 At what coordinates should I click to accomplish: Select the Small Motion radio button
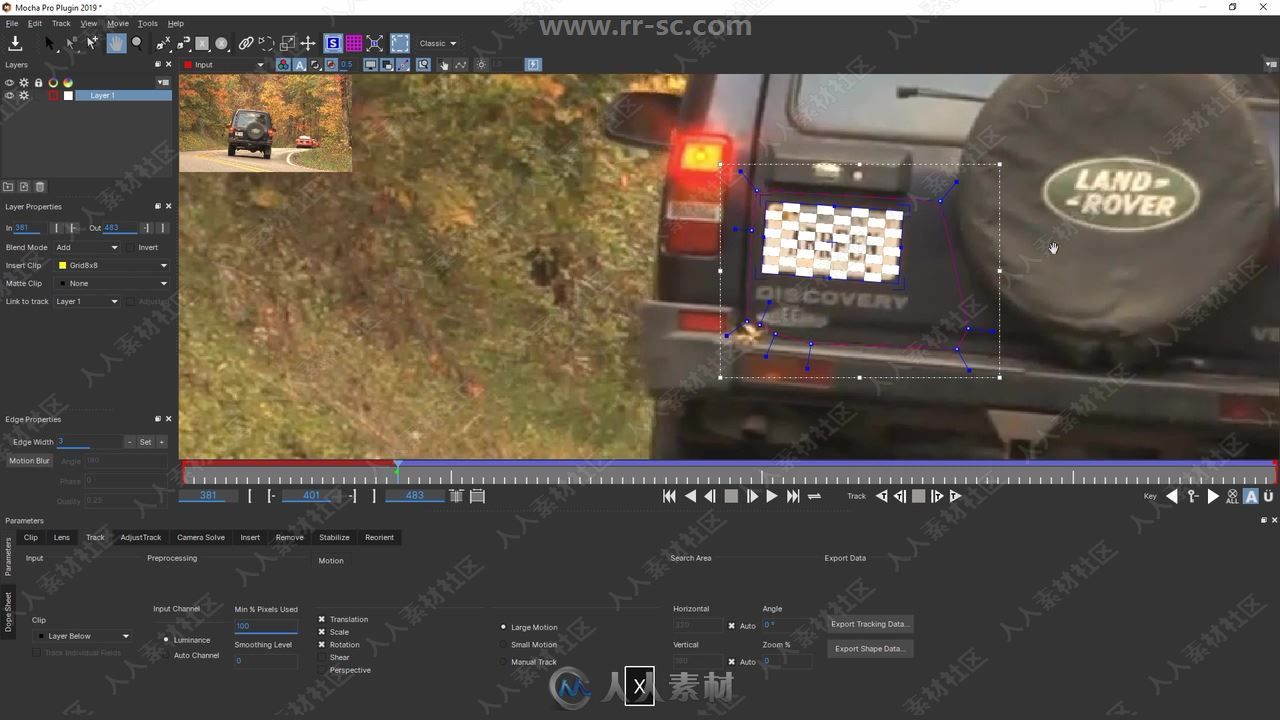tap(503, 645)
